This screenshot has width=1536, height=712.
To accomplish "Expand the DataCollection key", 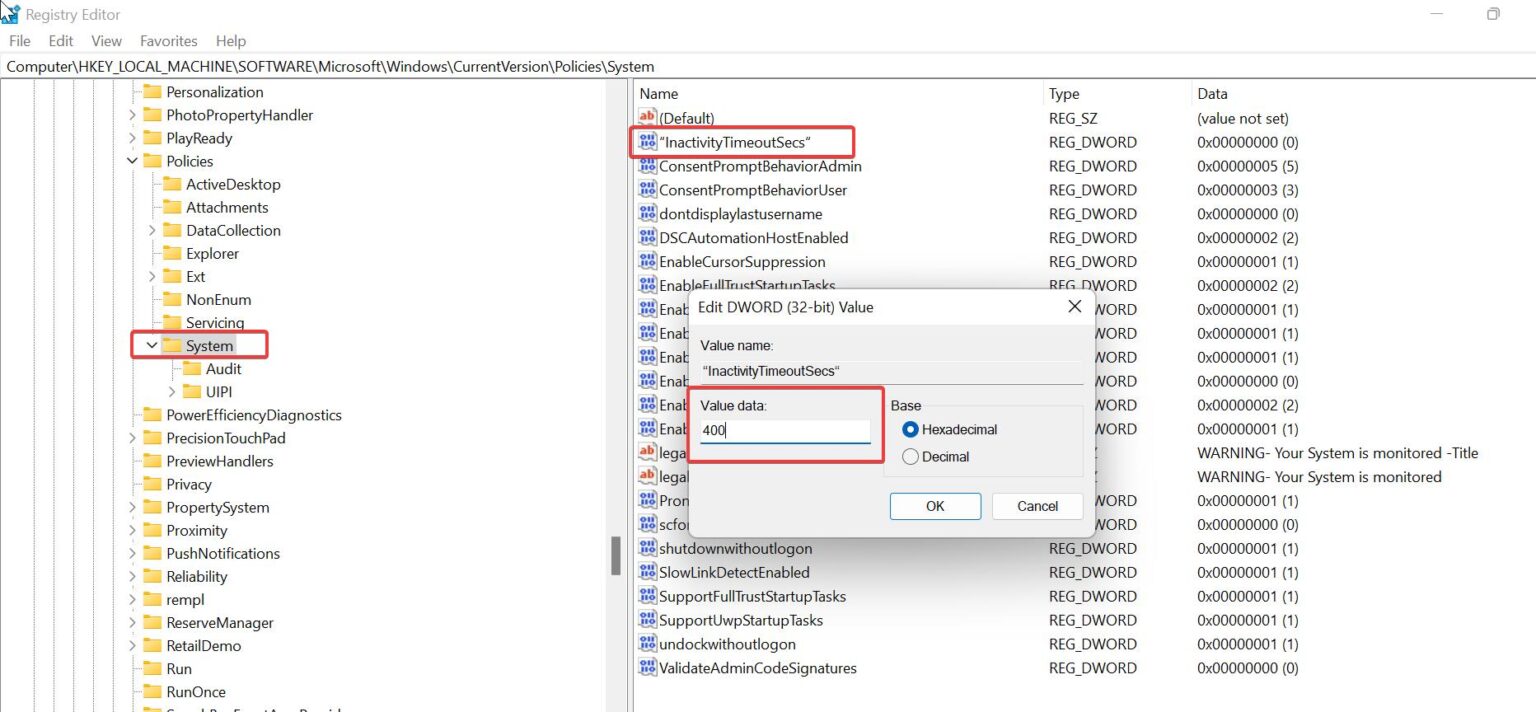I will pyautogui.click(x=152, y=230).
